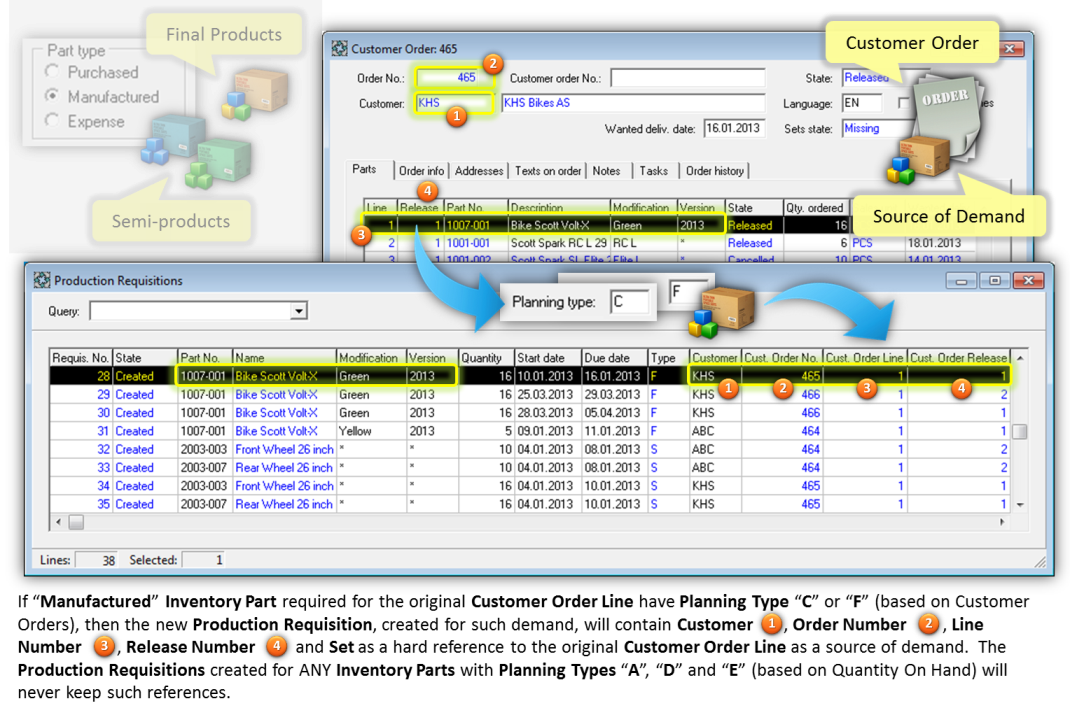This screenshot has width=1070, height=715.
Task: Click the vertical scrollbar thumb in requisitions list
Action: (x=1020, y=431)
